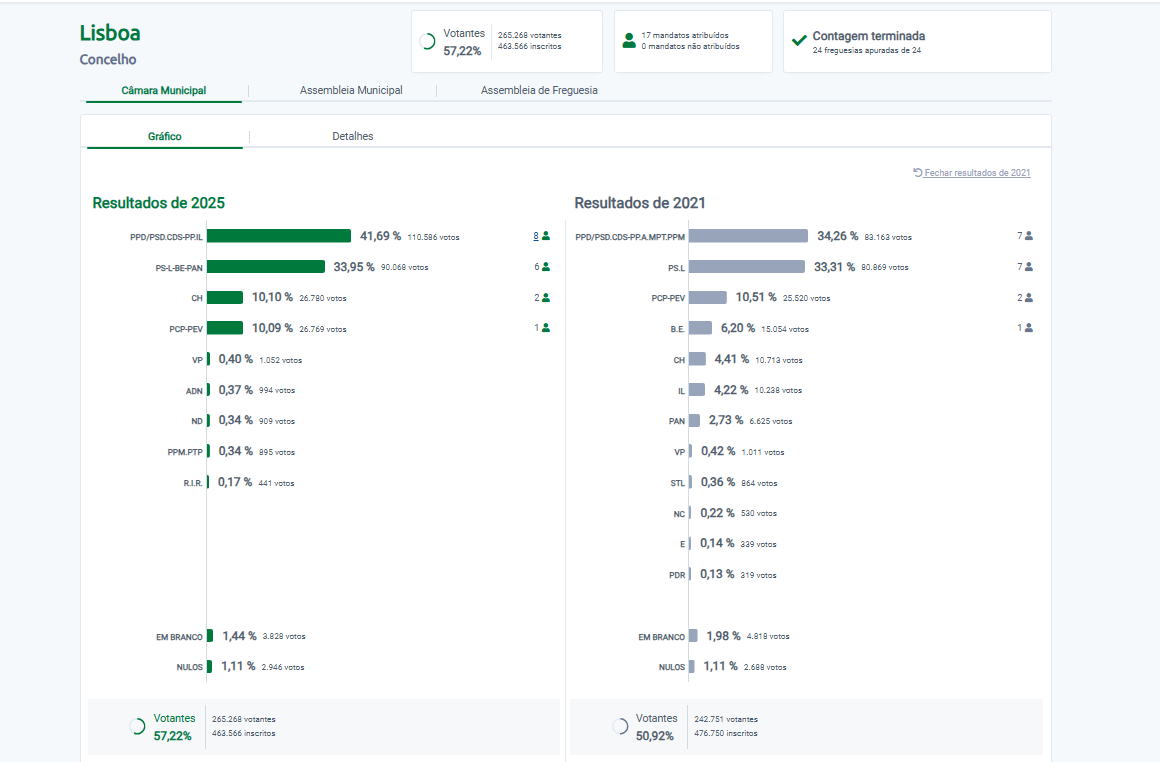Click the green person icon in mandatos card
Viewport: 1160px width, 762px height.
629,41
